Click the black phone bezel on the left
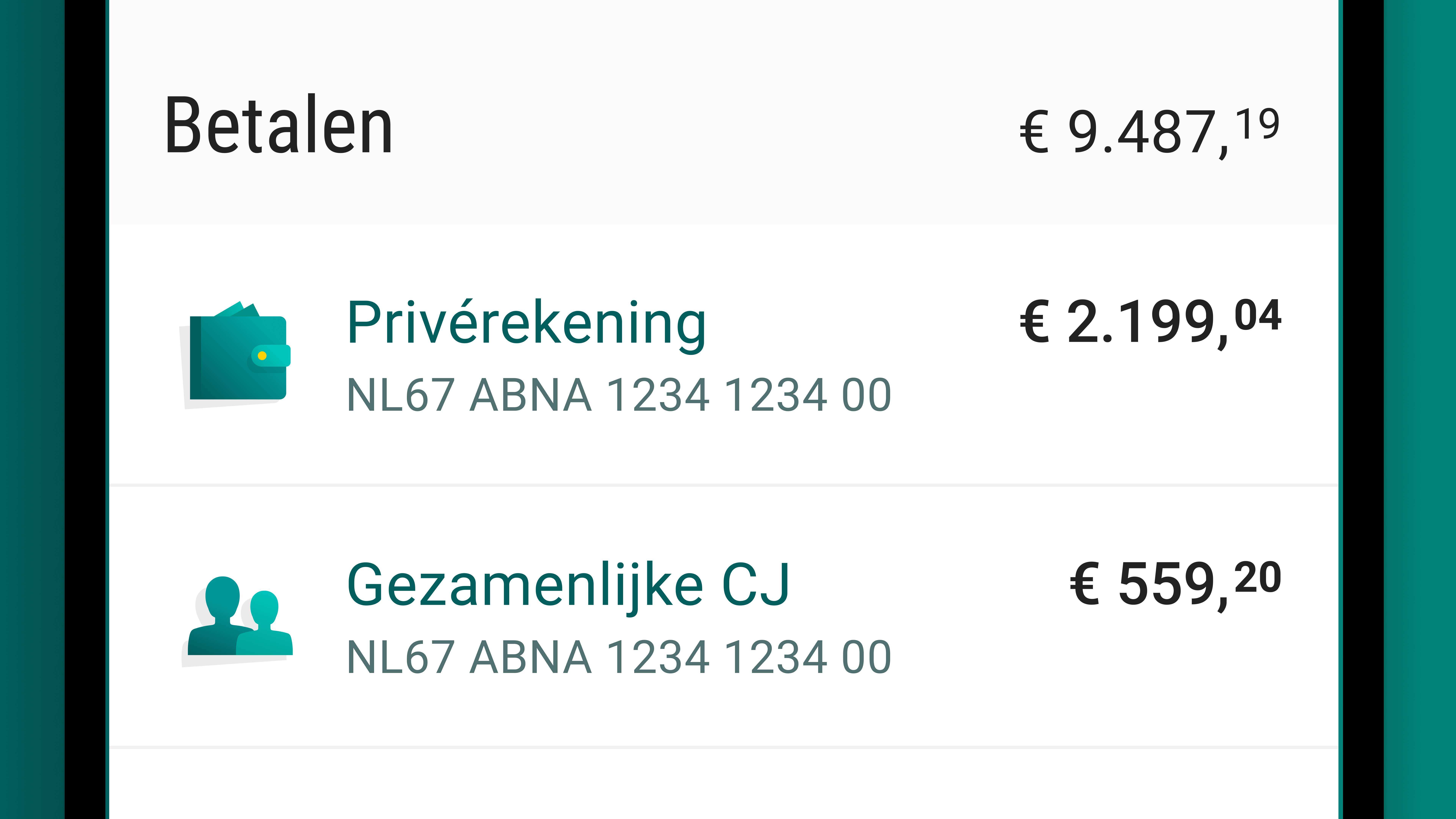The height and width of the screenshot is (819, 1456). (x=85, y=409)
